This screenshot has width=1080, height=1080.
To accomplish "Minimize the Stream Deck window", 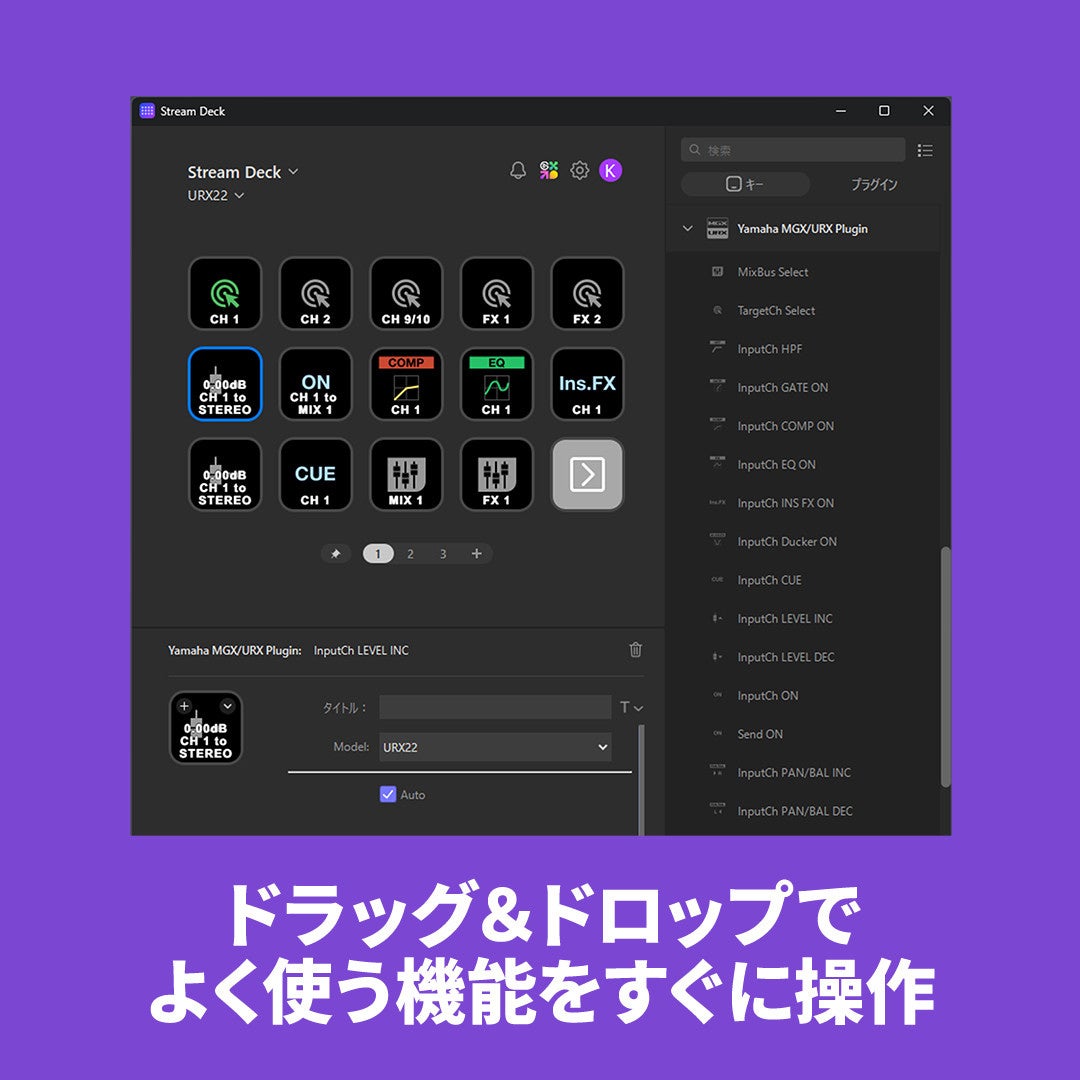I will point(841,111).
